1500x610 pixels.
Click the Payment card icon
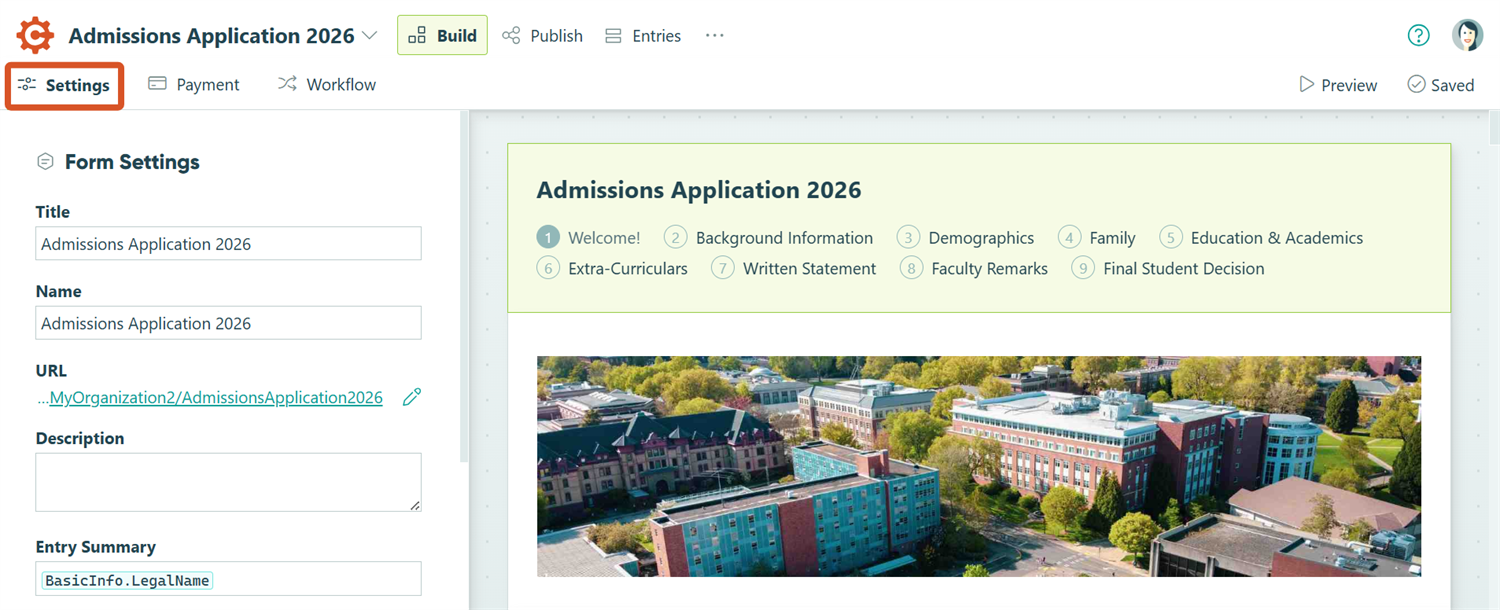click(157, 84)
